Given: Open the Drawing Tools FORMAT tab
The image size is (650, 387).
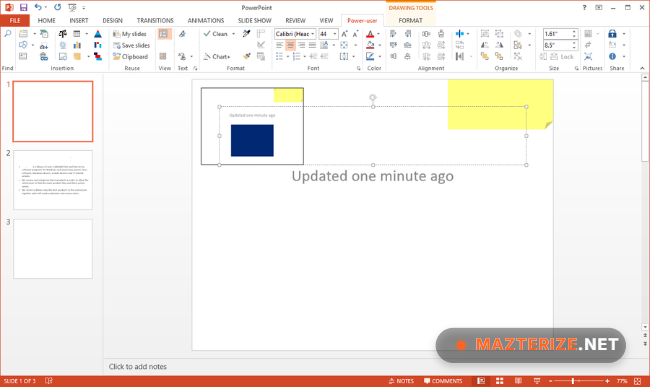Looking at the screenshot, I should [x=410, y=20].
